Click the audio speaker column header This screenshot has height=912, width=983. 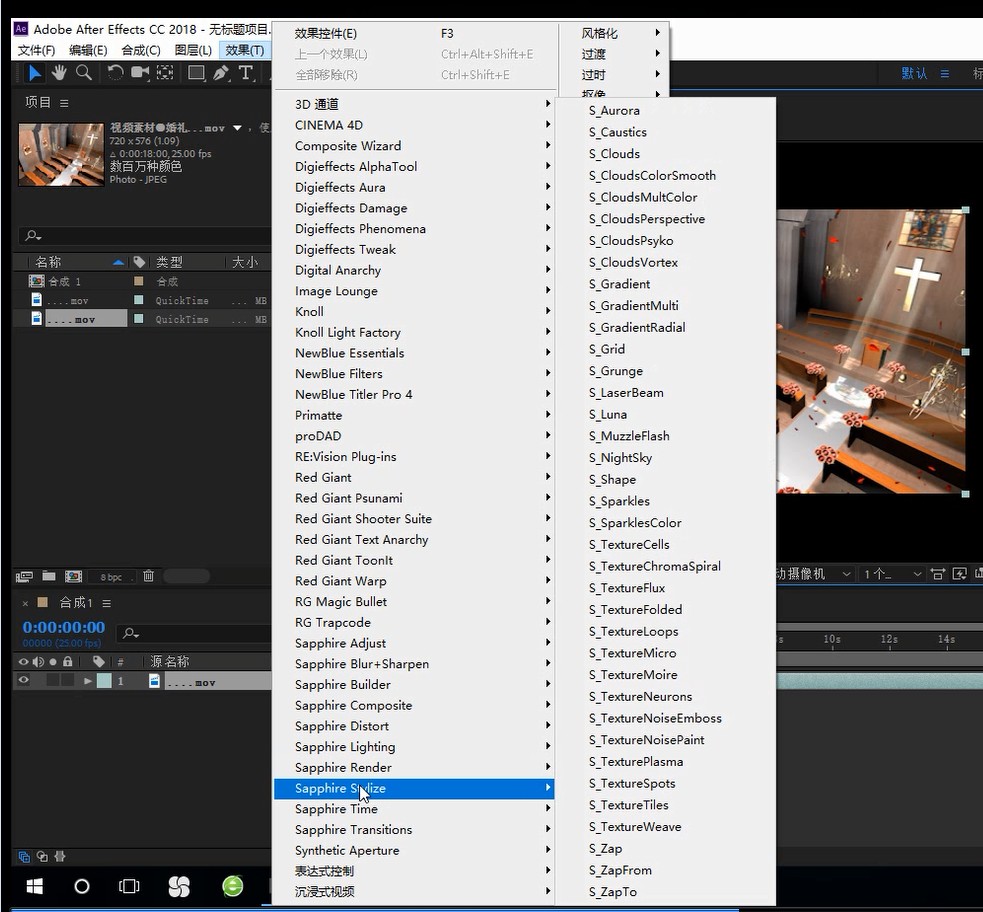click(38, 661)
